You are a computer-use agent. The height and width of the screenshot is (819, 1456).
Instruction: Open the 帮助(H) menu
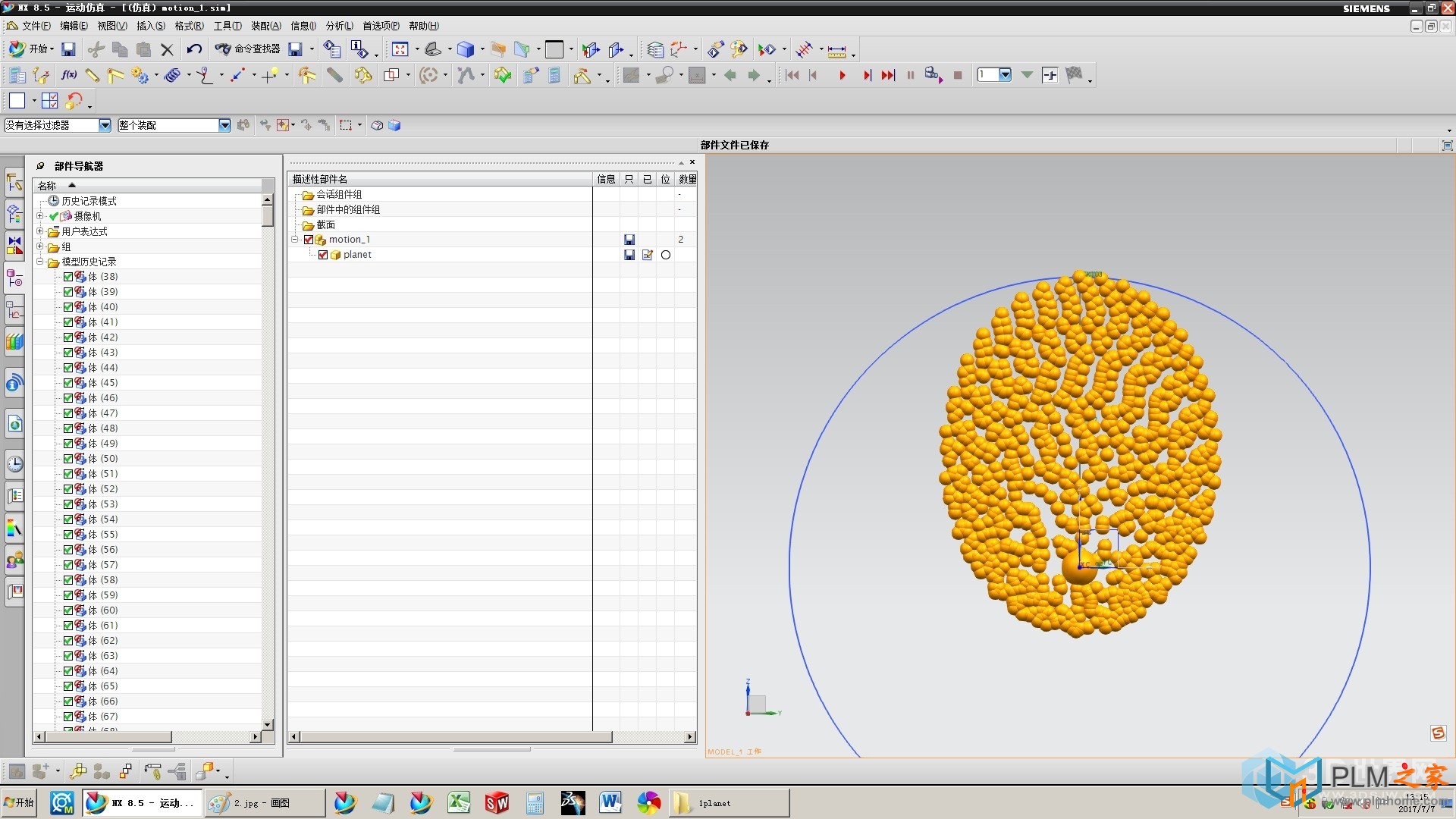click(424, 26)
